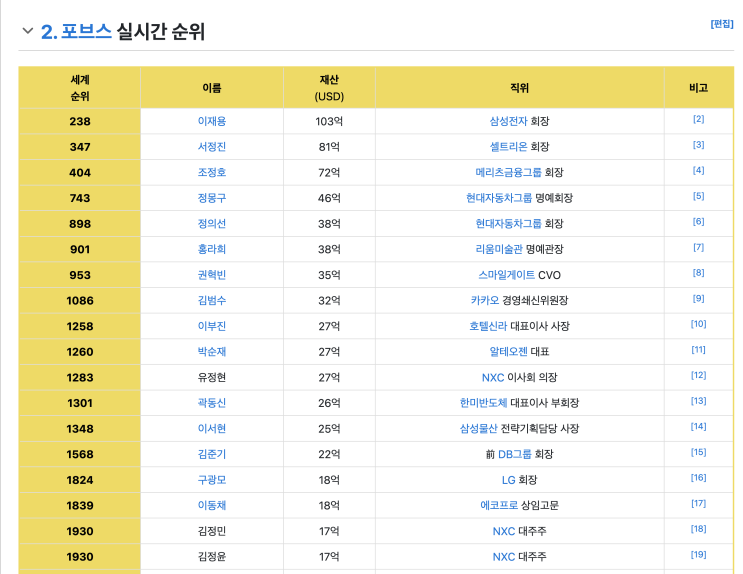The image size is (743, 574).
Task: Follow NXC link in 김정민 row
Action: (504, 531)
